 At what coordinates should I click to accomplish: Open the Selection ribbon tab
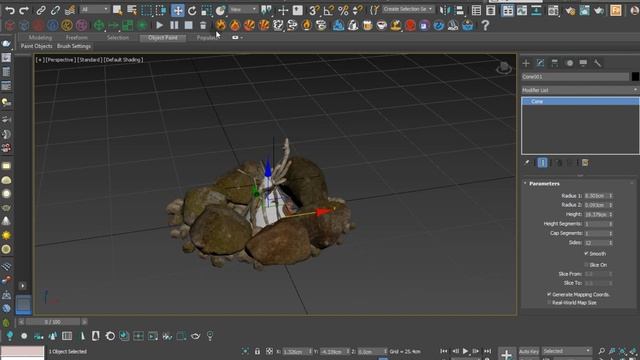(x=118, y=38)
